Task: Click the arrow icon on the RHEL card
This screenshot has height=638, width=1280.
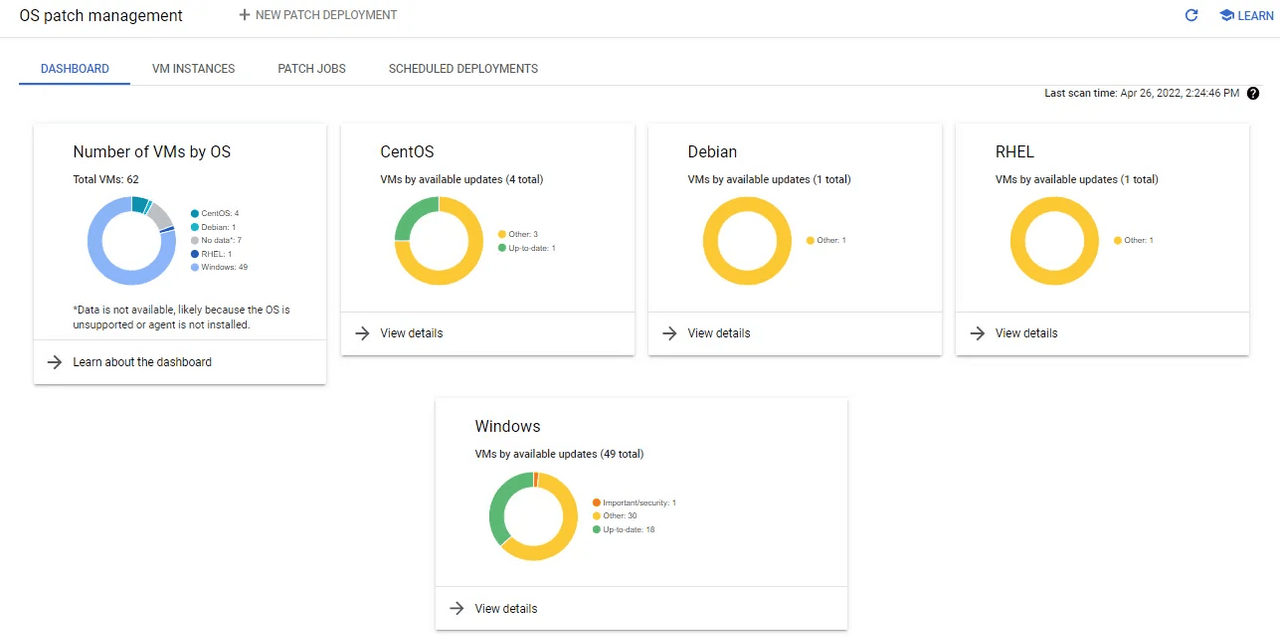Action: click(976, 333)
